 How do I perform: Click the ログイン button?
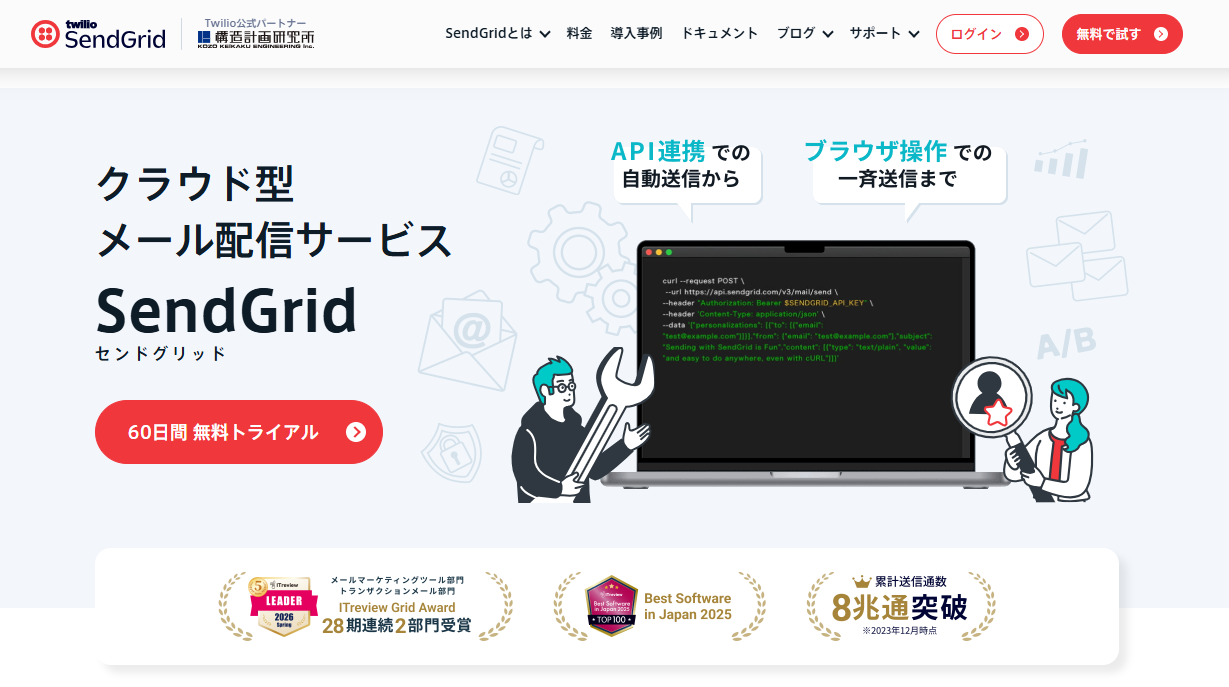pyautogui.click(x=990, y=34)
